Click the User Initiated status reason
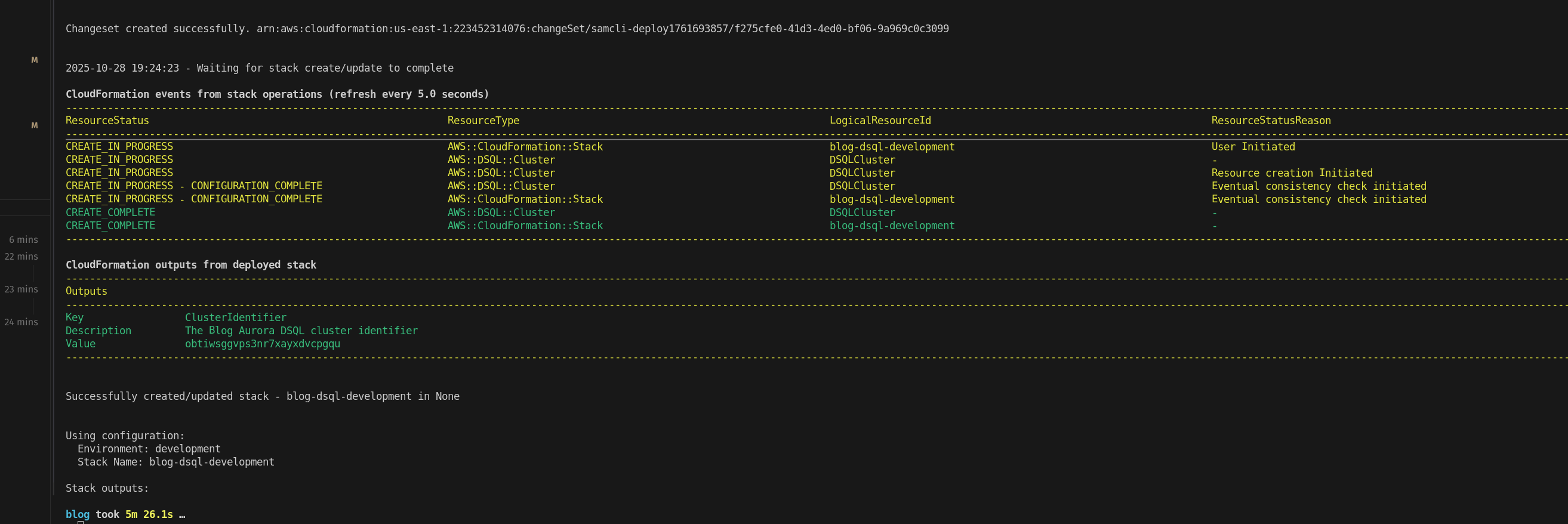 1253,147
